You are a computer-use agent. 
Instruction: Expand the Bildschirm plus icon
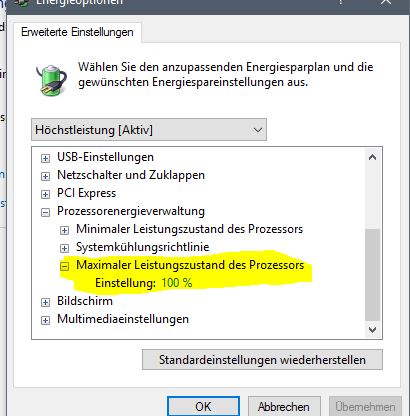[45, 302]
